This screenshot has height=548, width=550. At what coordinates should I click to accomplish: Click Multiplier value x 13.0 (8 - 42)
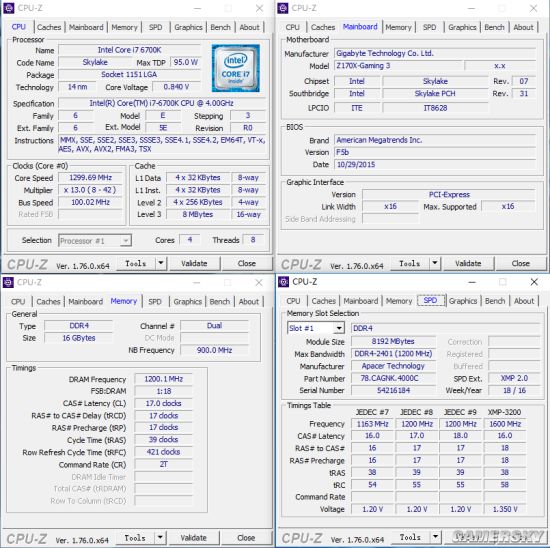pyautogui.click(x=90, y=190)
